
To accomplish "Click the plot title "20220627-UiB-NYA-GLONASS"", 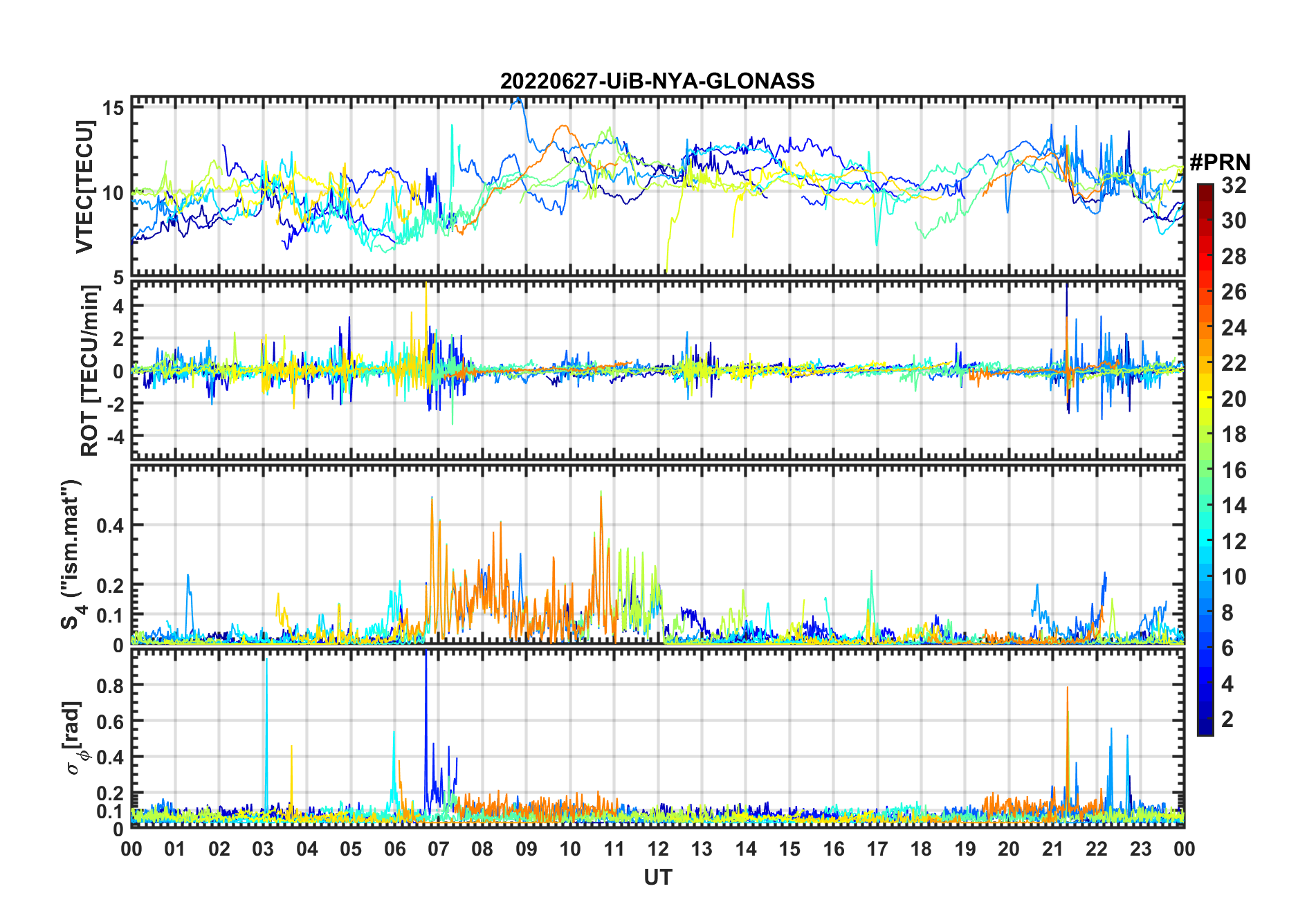I will click(x=657, y=82).
